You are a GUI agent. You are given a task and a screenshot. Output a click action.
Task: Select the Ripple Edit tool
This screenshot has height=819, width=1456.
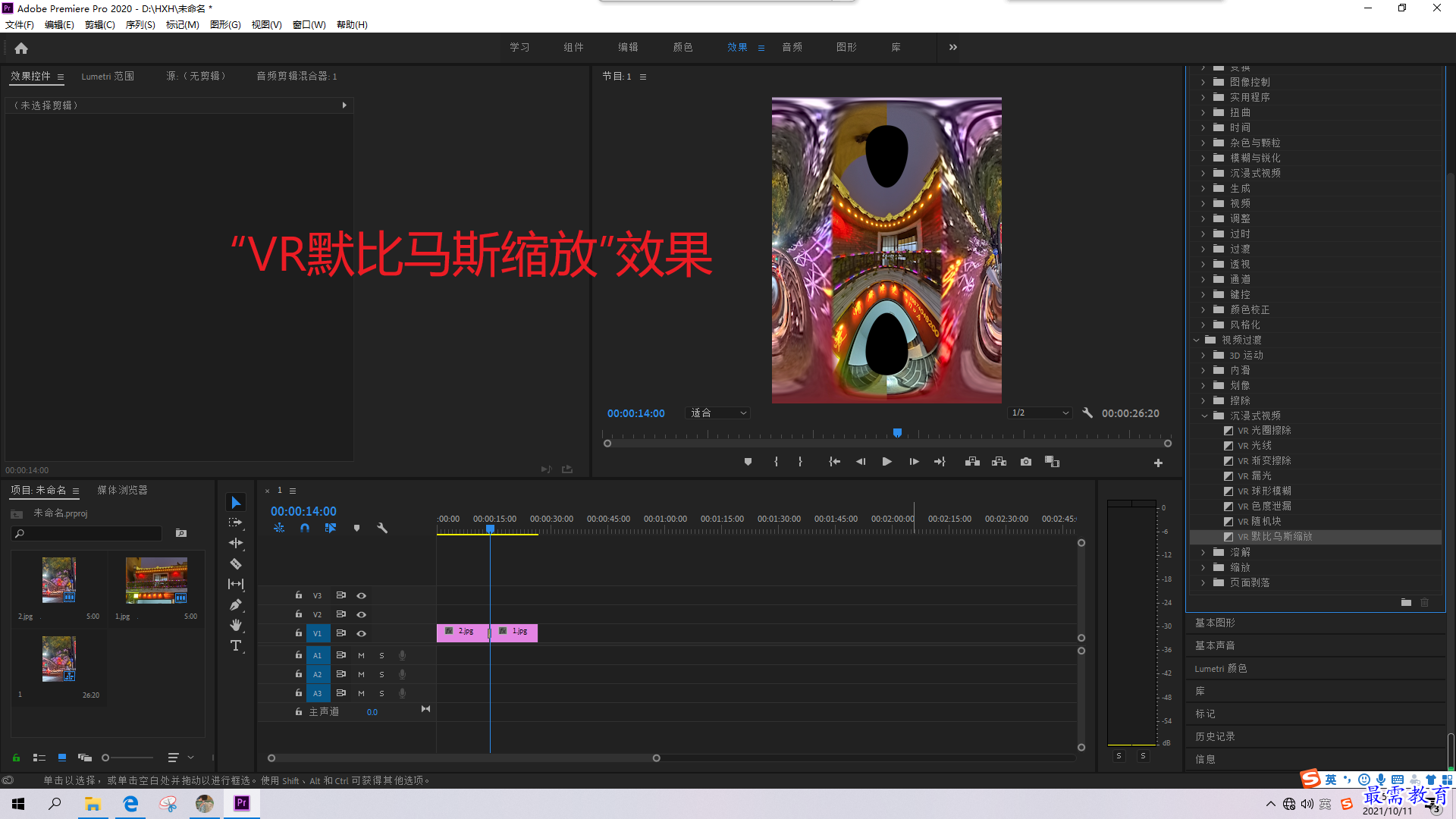[x=236, y=543]
